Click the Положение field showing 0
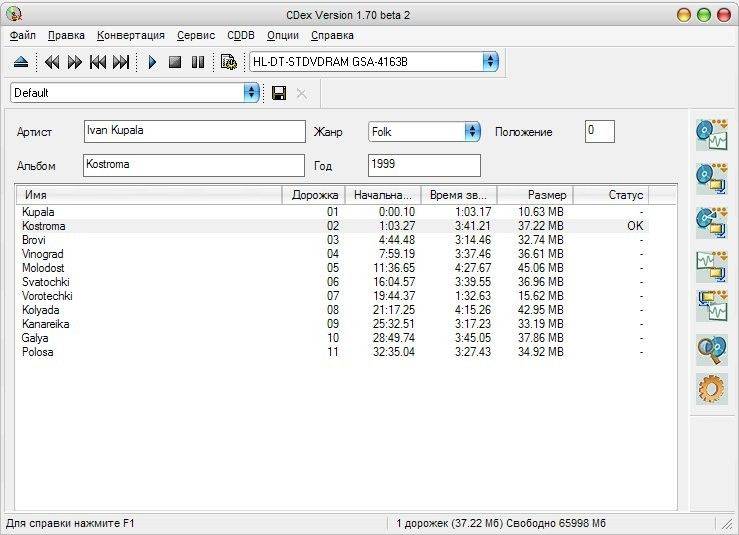 pos(600,132)
